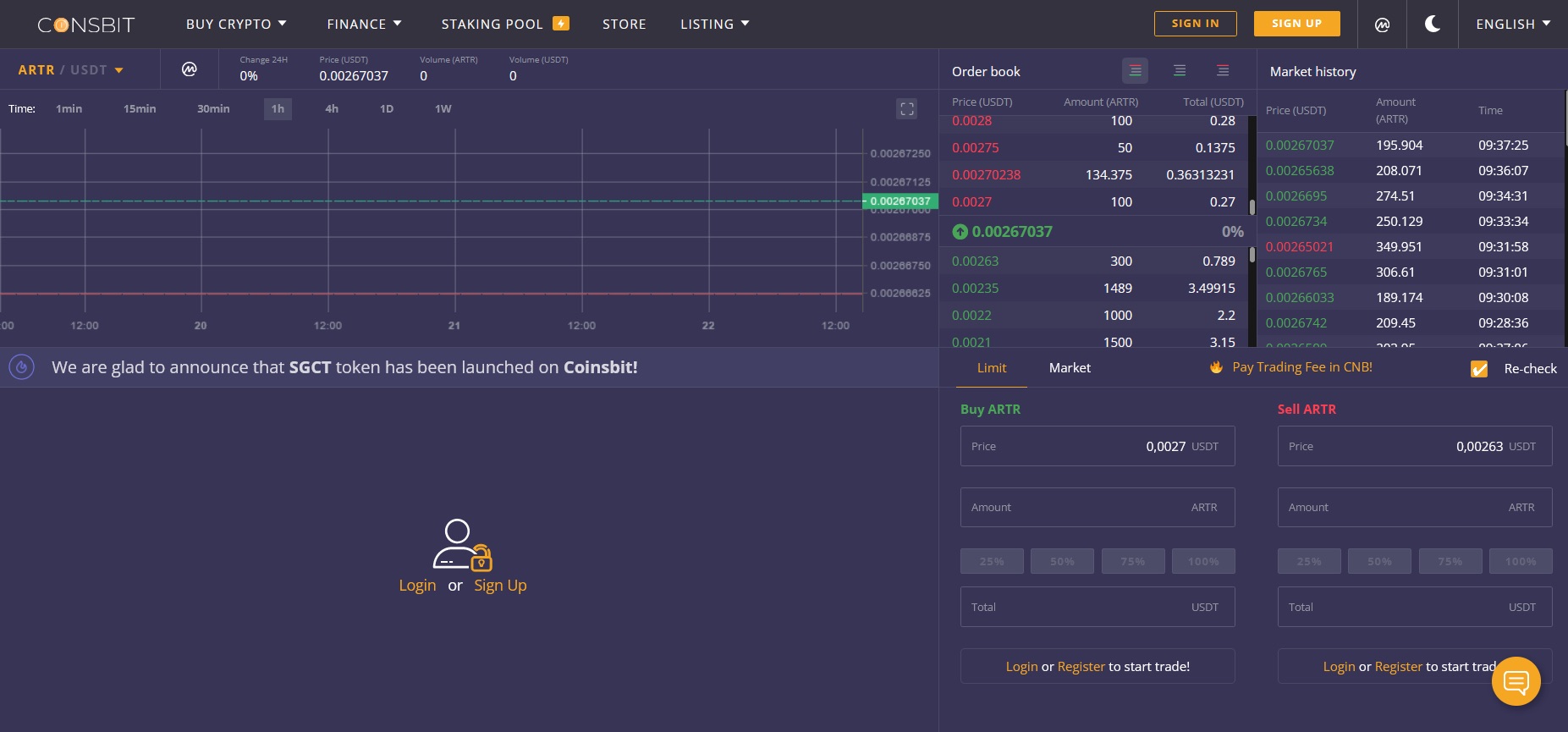The width and height of the screenshot is (1568, 732).
Task: Expand chart to fullscreen
Action: coord(907,108)
